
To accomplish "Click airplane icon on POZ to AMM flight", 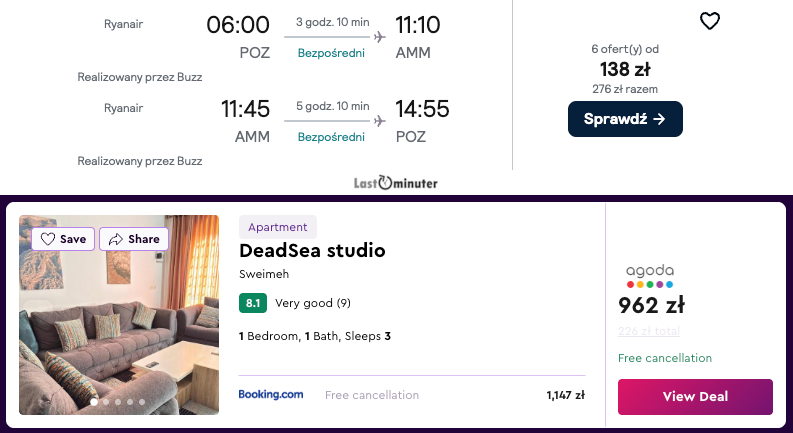I will [379, 37].
